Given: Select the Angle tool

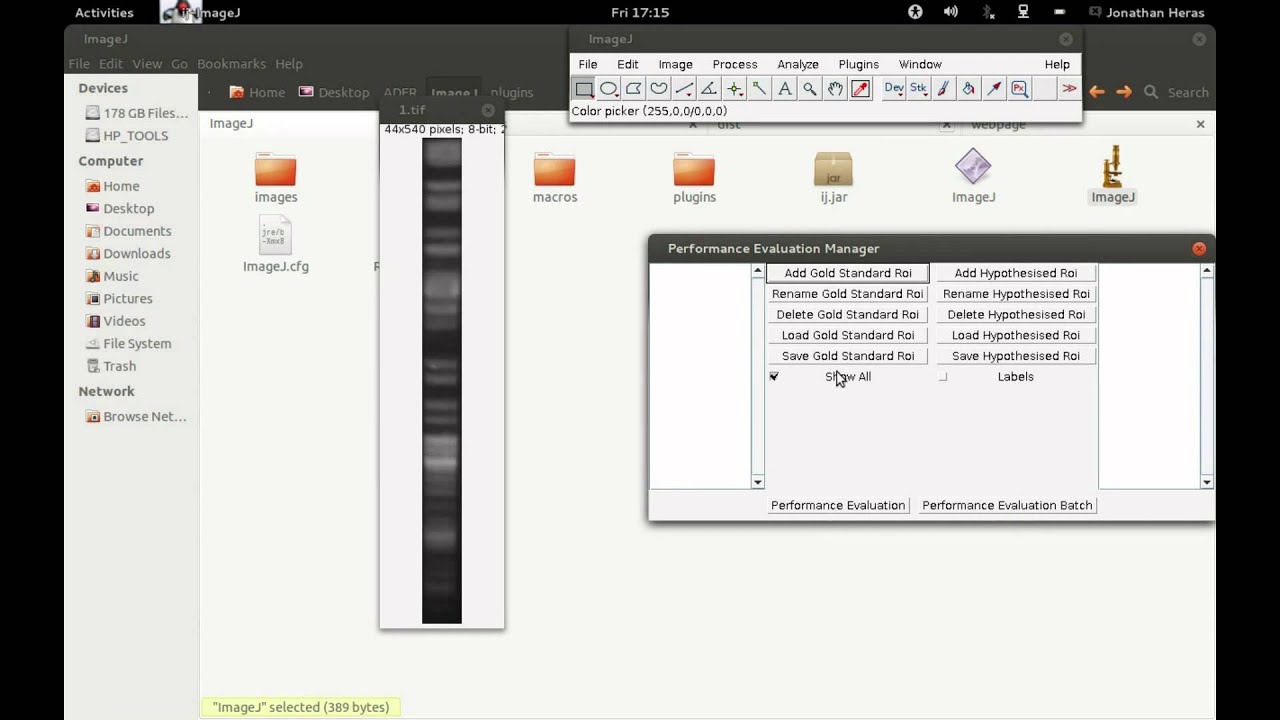Looking at the screenshot, I should (709, 89).
